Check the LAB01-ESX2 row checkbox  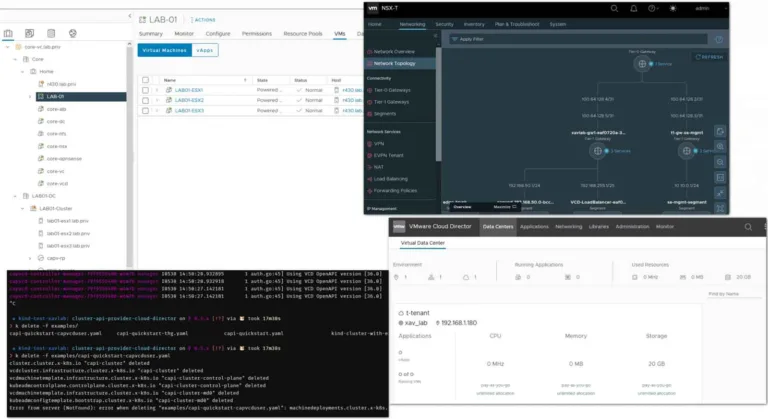(x=145, y=100)
